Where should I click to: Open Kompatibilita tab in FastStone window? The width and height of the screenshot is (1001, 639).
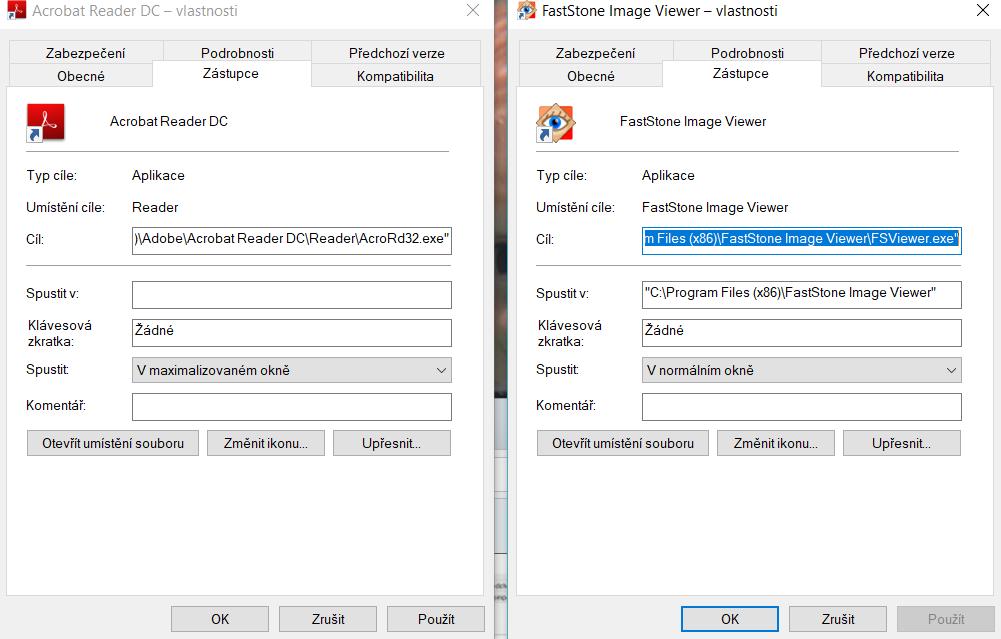coord(905,76)
